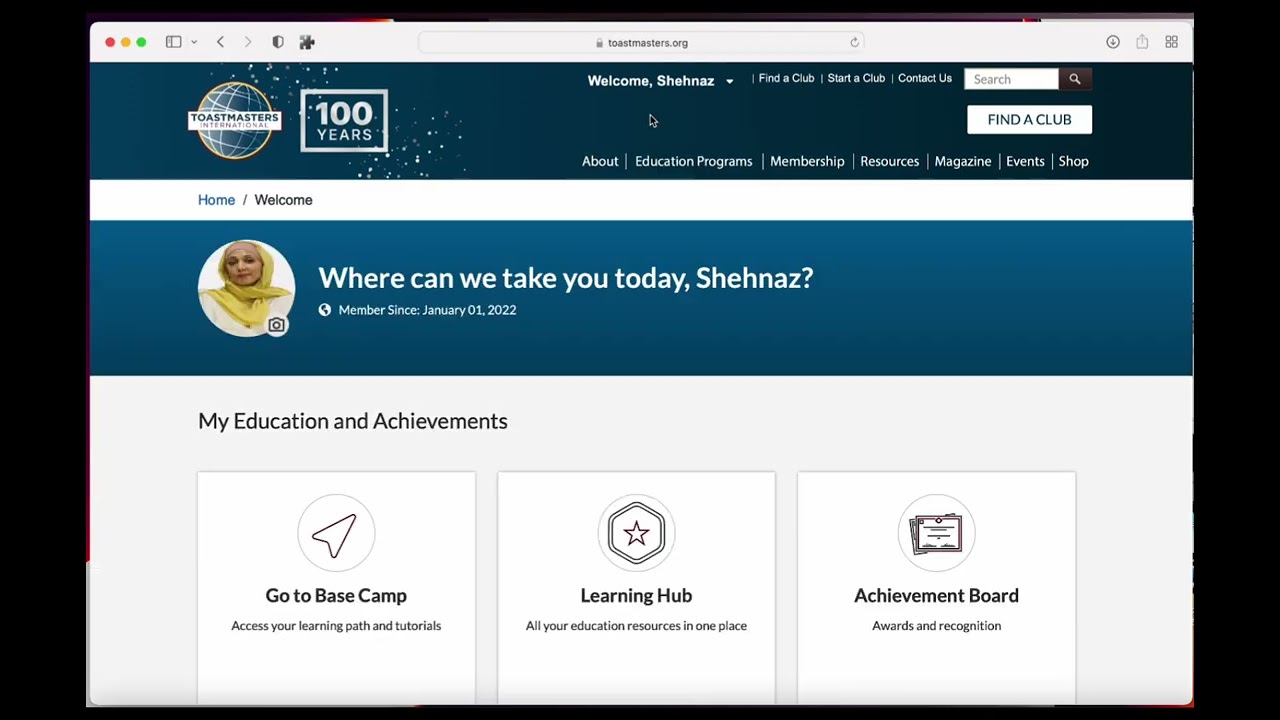Click the puzzle-piece extension icon
Viewport: 1280px width, 720px height.
(307, 42)
